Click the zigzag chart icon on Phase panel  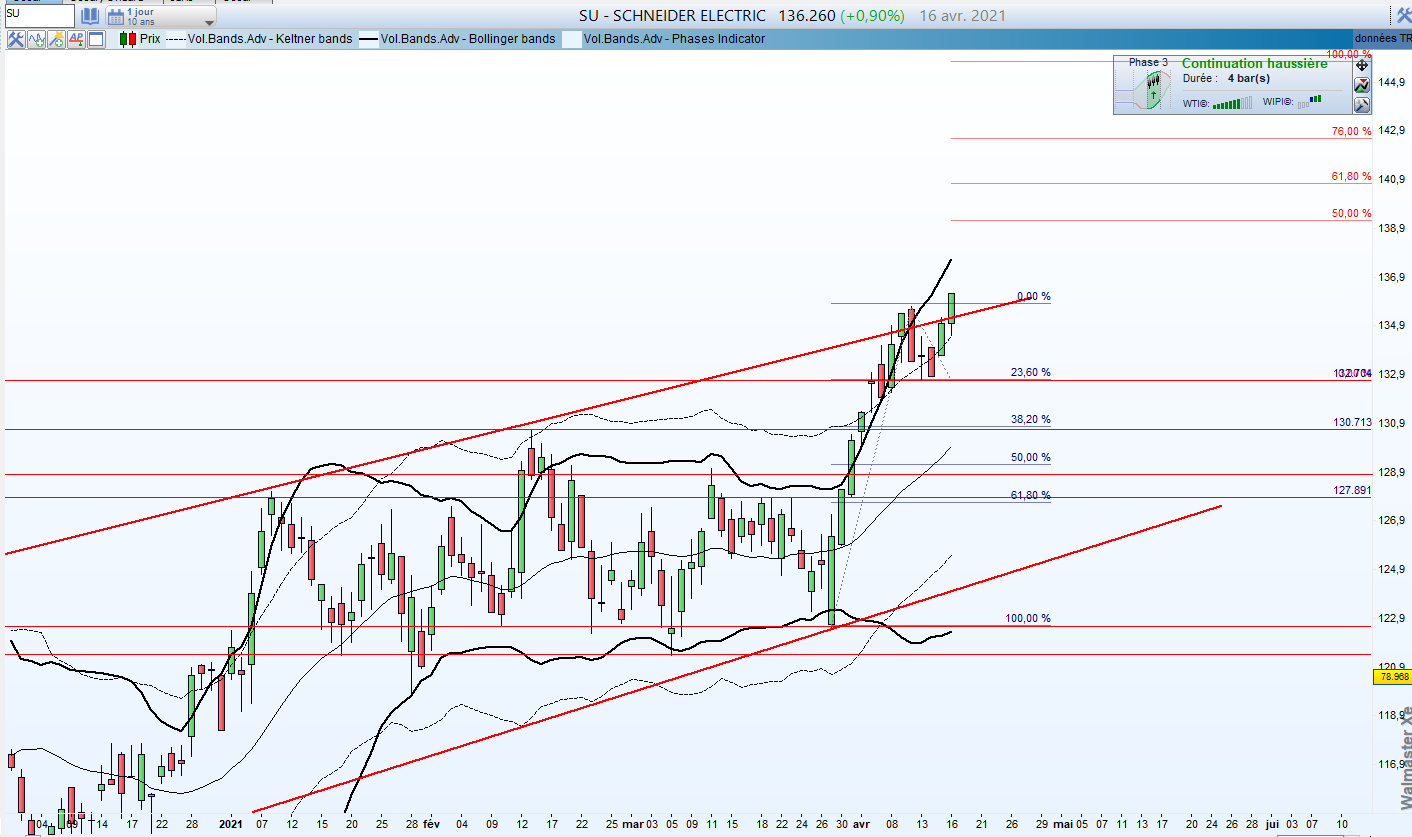pyautogui.click(x=1361, y=85)
